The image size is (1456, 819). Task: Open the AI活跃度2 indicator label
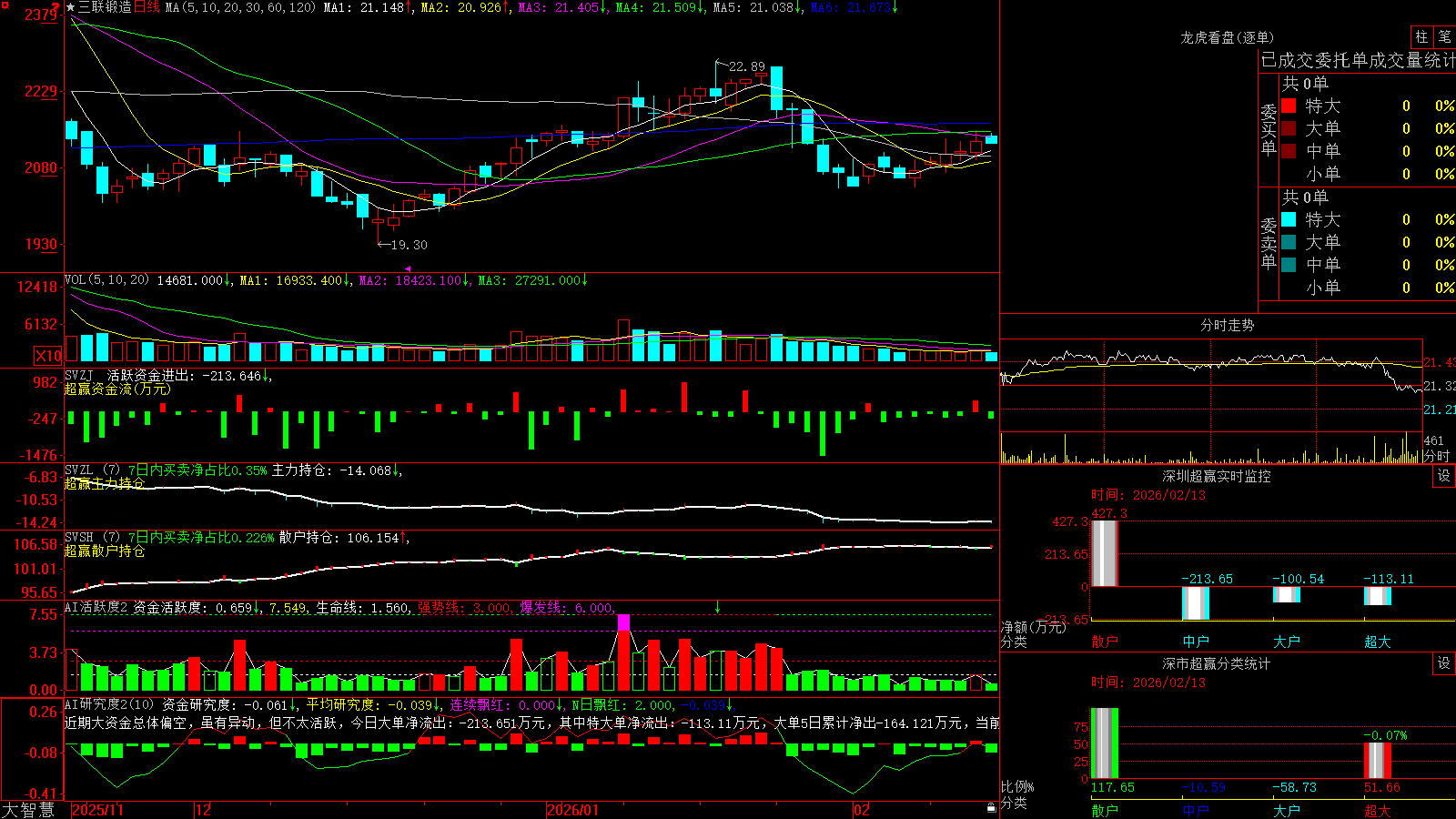tap(96, 607)
